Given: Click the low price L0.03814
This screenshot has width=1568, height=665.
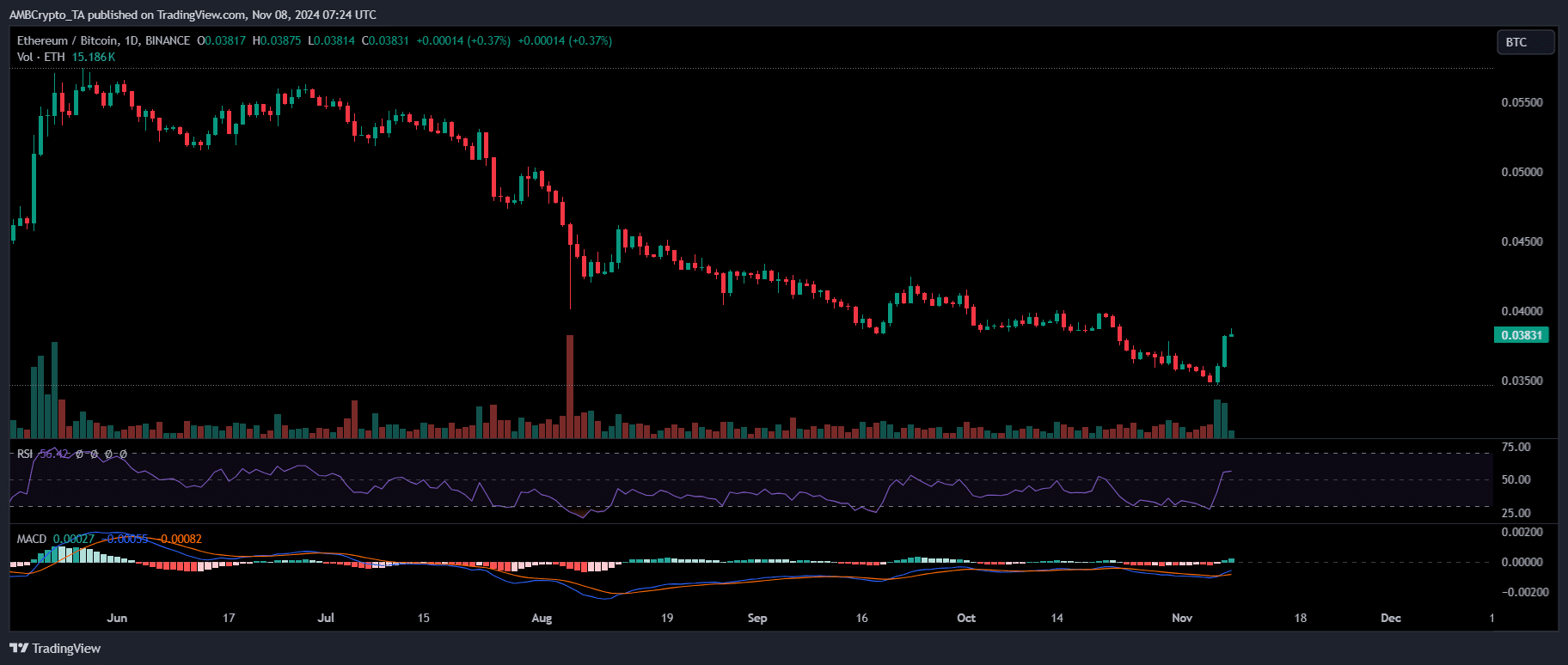Looking at the screenshot, I should [x=332, y=40].
